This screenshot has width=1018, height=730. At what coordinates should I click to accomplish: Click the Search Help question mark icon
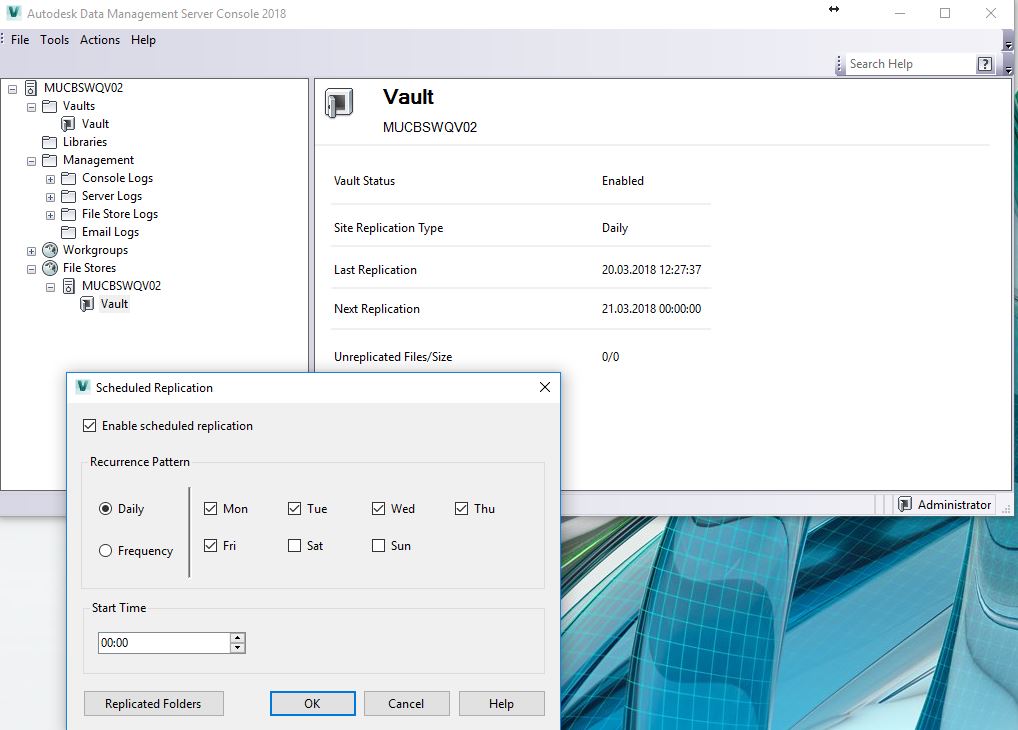pos(984,63)
